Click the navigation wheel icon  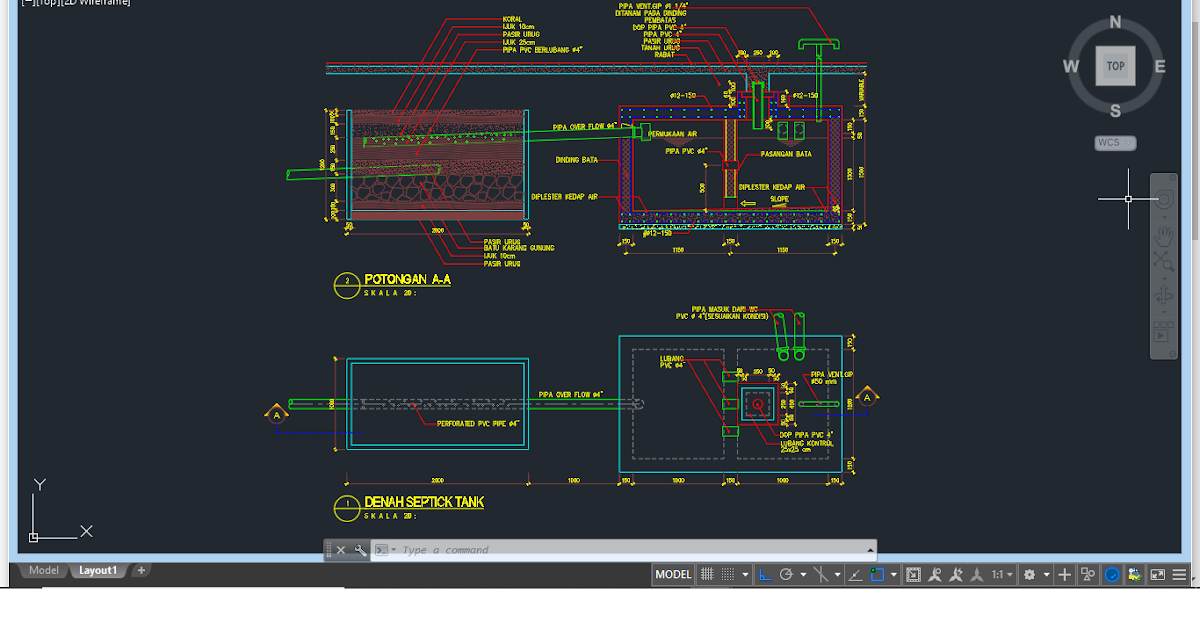click(1165, 197)
